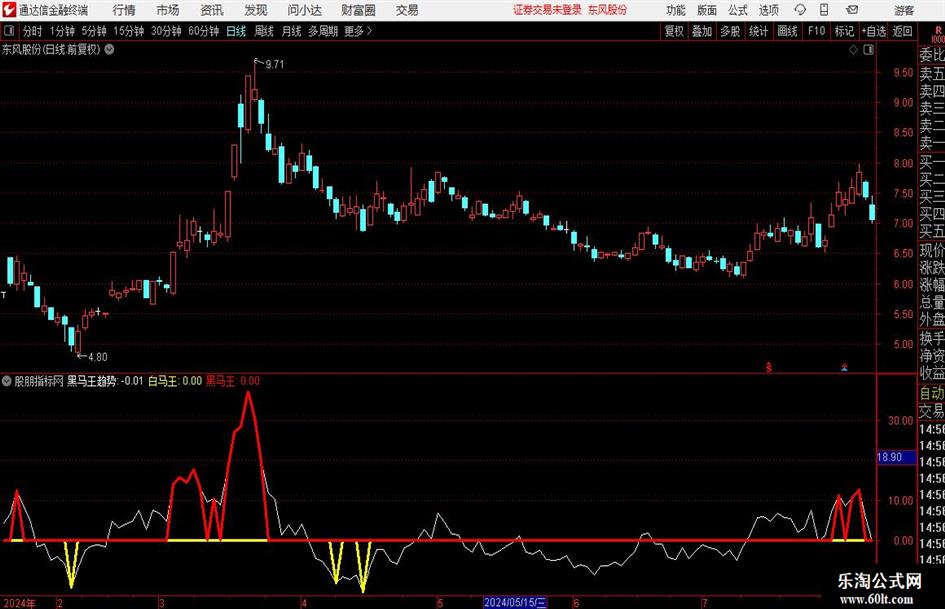The width and height of the screenshot is (945, 609).
Task: Expand the indicator panel dropdown arrow
Action: [x=7, y=381]
